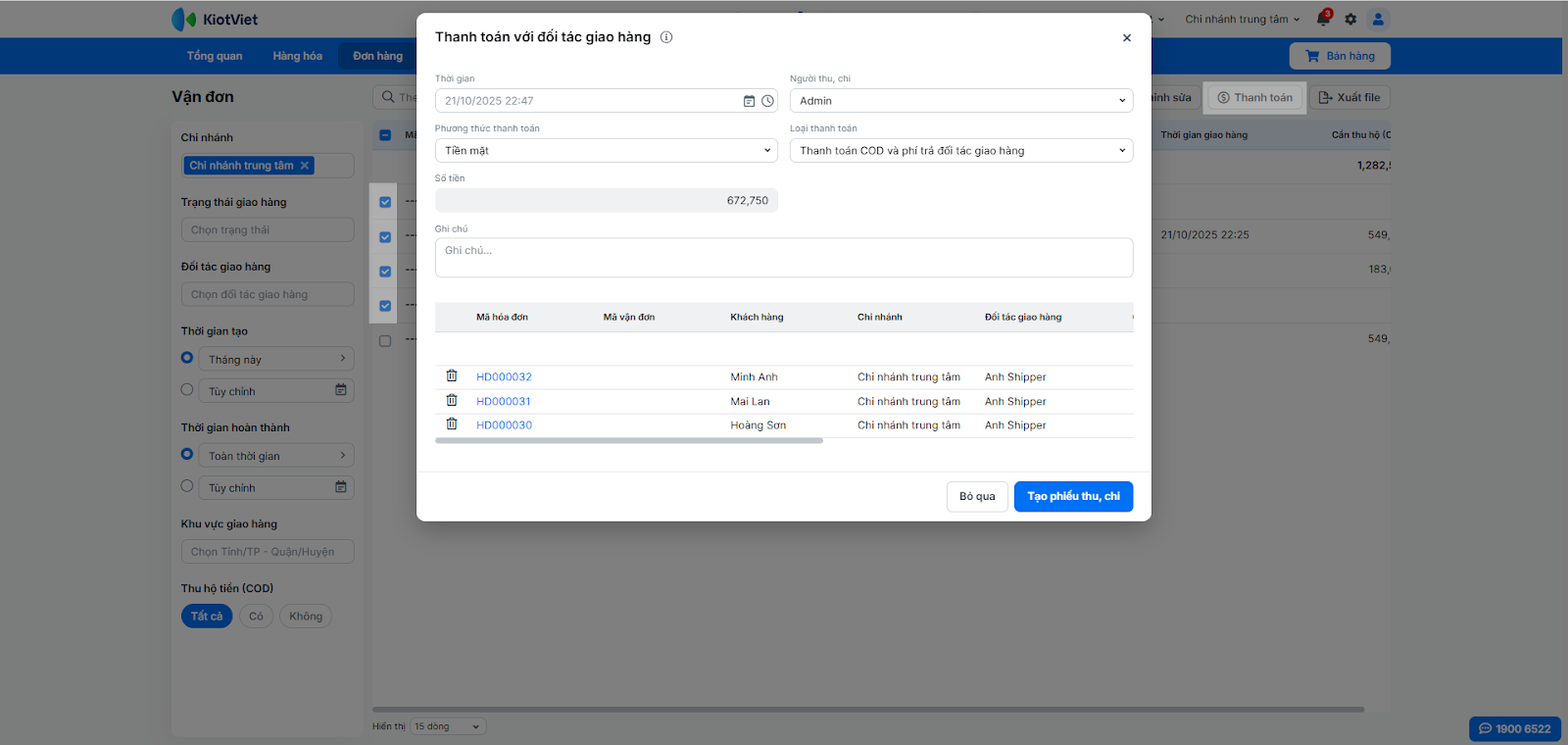Expand the Phương thức thanh toán dropdown
The width and height of the screenshot is (1568, 745).
click(606, 151)
